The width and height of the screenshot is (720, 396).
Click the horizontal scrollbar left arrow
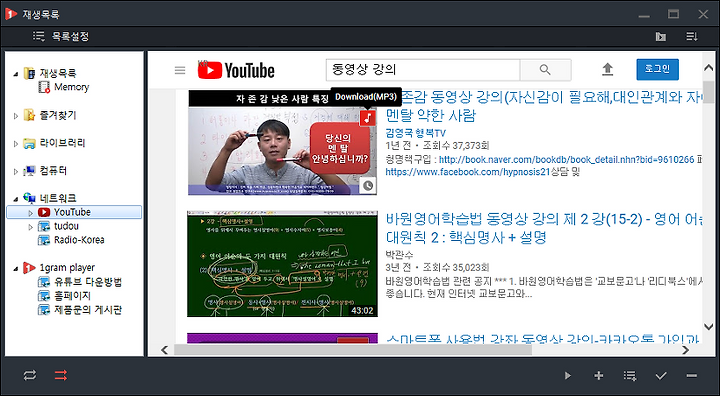tap(164, 350)
